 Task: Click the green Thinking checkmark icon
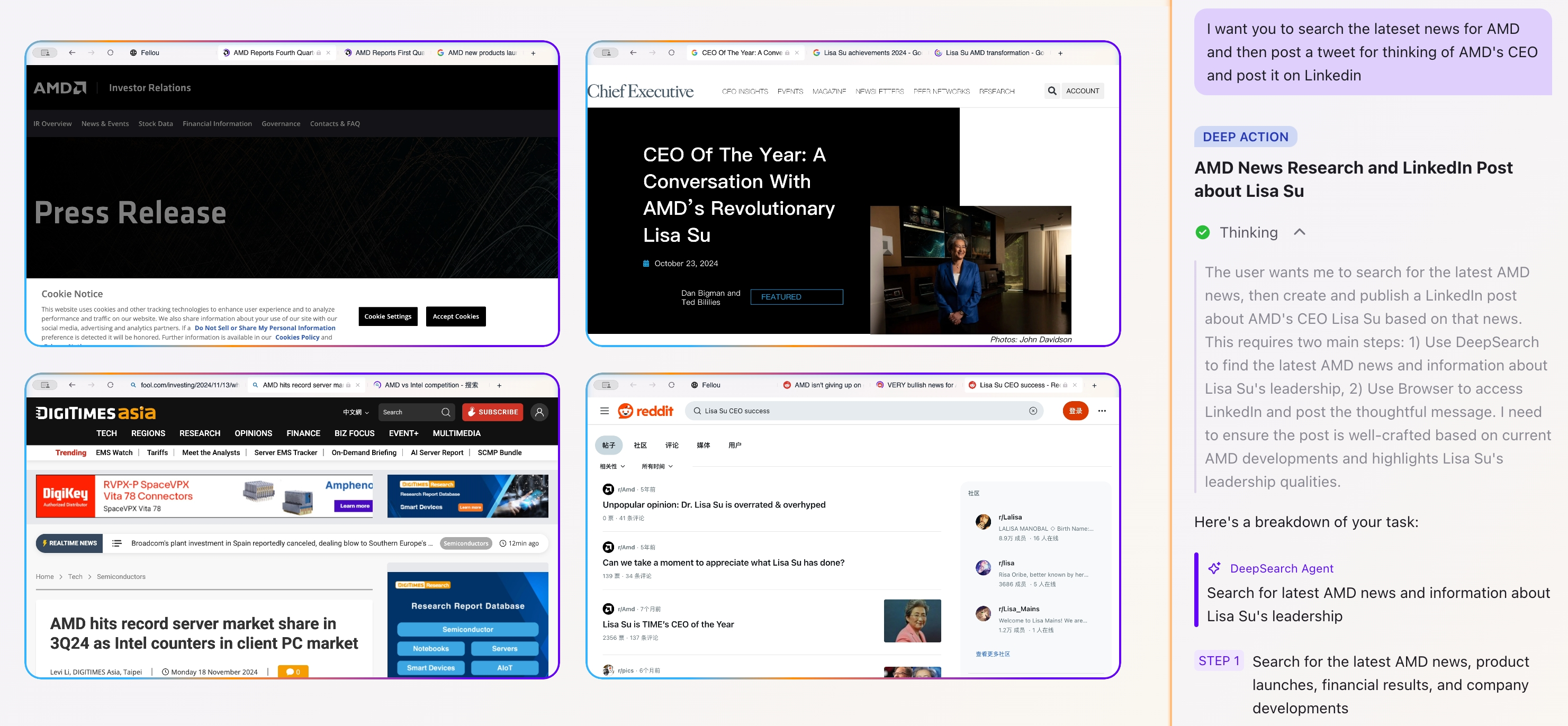pyautogui.click(x=1203, y=232)
